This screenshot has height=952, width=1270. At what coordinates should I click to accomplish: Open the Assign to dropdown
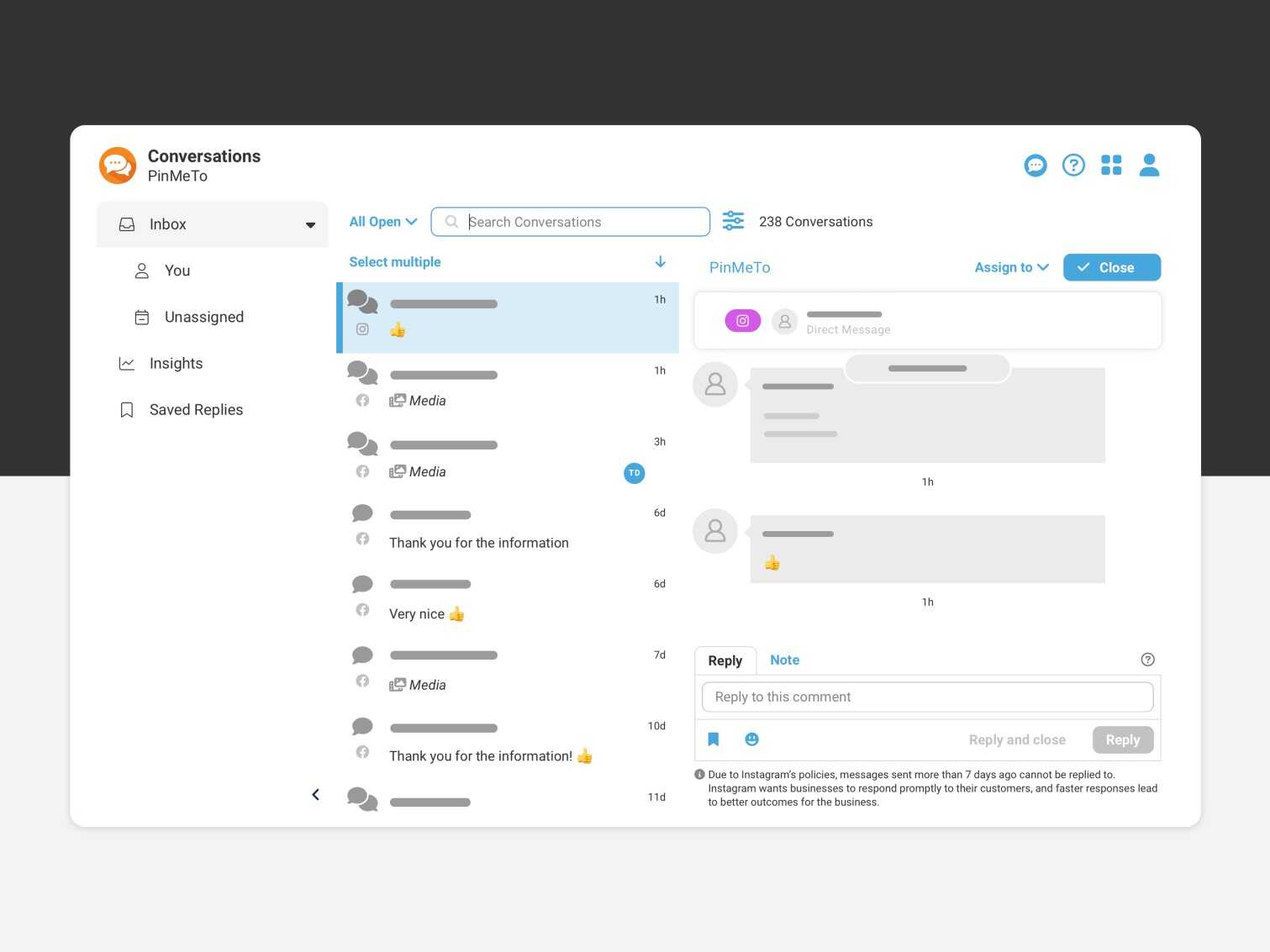pyautogui.click(x=1010, y=267)
